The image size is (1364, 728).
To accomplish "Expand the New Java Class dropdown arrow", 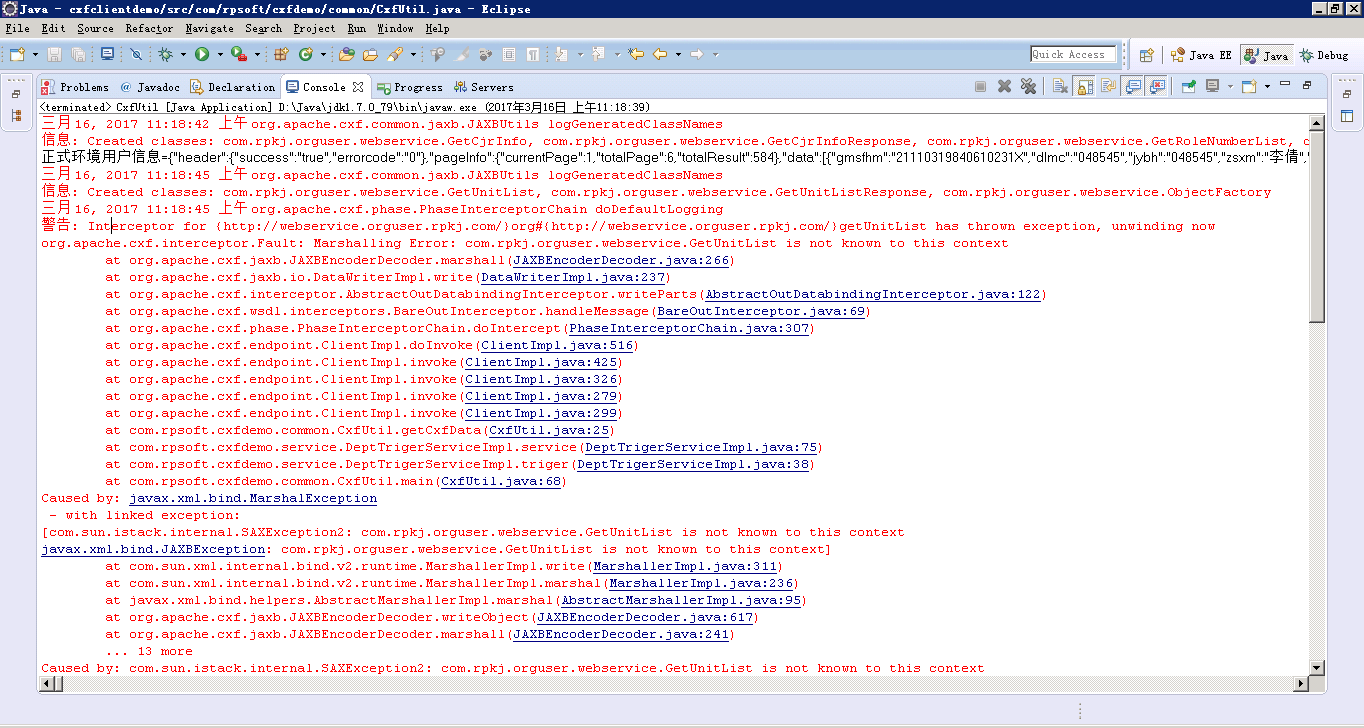I will 321,55.
